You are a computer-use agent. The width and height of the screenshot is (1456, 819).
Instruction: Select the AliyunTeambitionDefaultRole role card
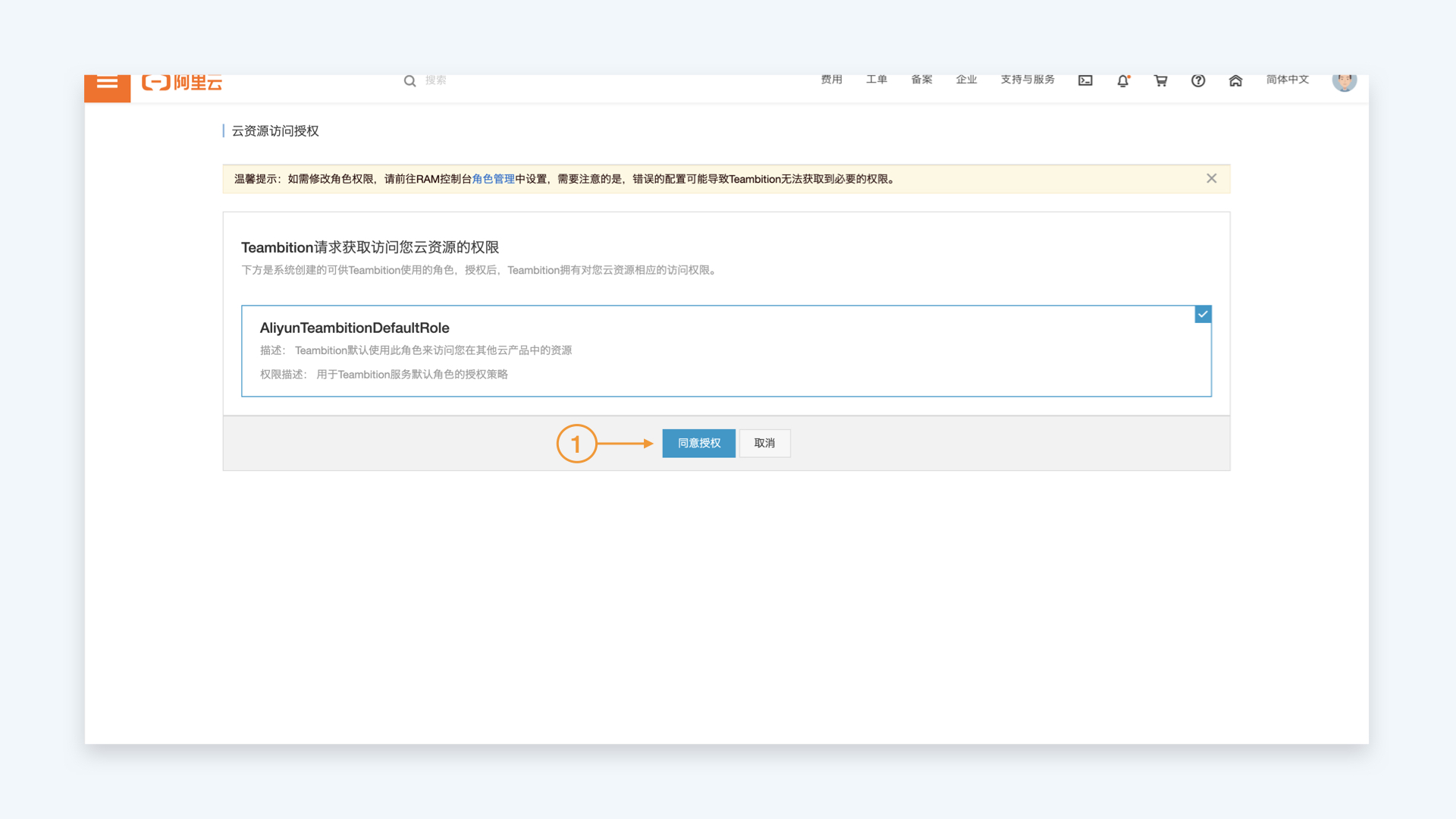coord(726,351)
